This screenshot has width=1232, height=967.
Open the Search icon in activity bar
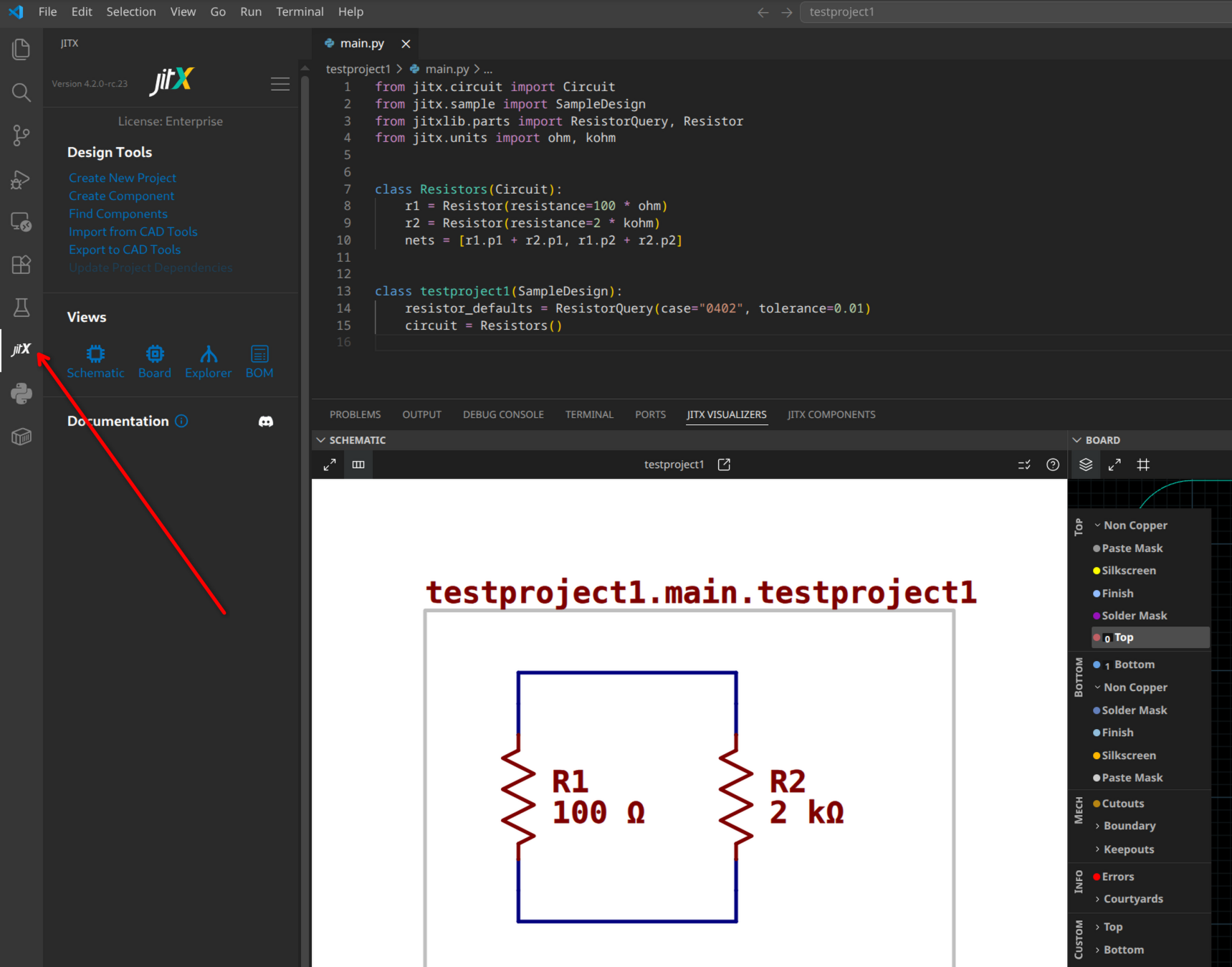pyautogui.click(x=22, y=92)
